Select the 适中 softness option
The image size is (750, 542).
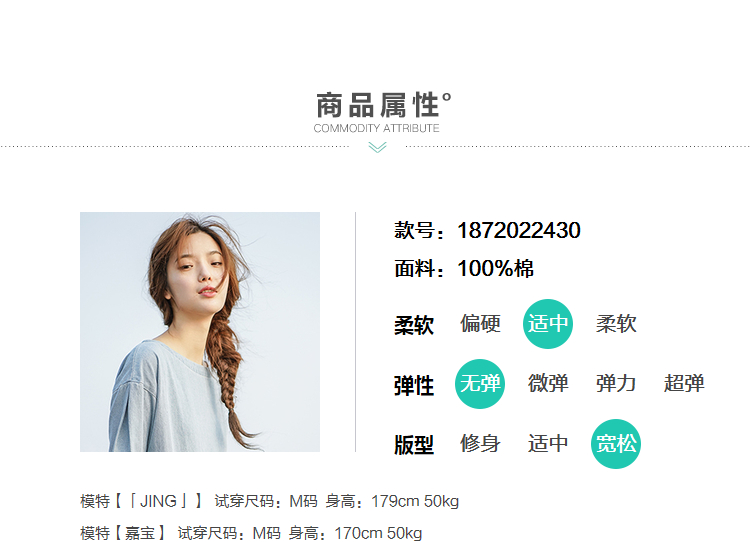(548, 324)
